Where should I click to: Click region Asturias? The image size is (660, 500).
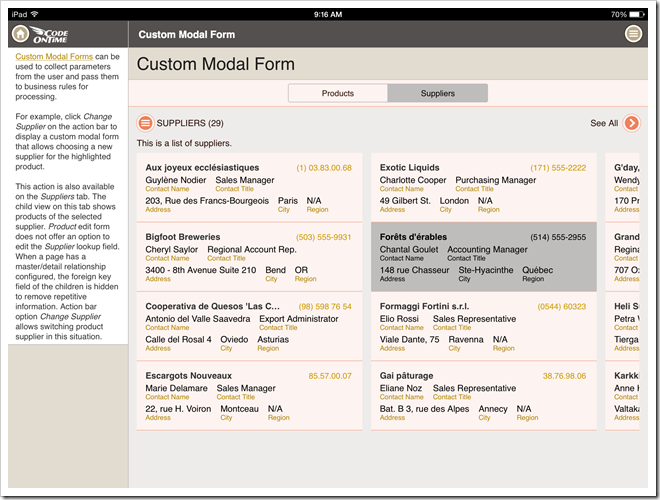[273, 340]
